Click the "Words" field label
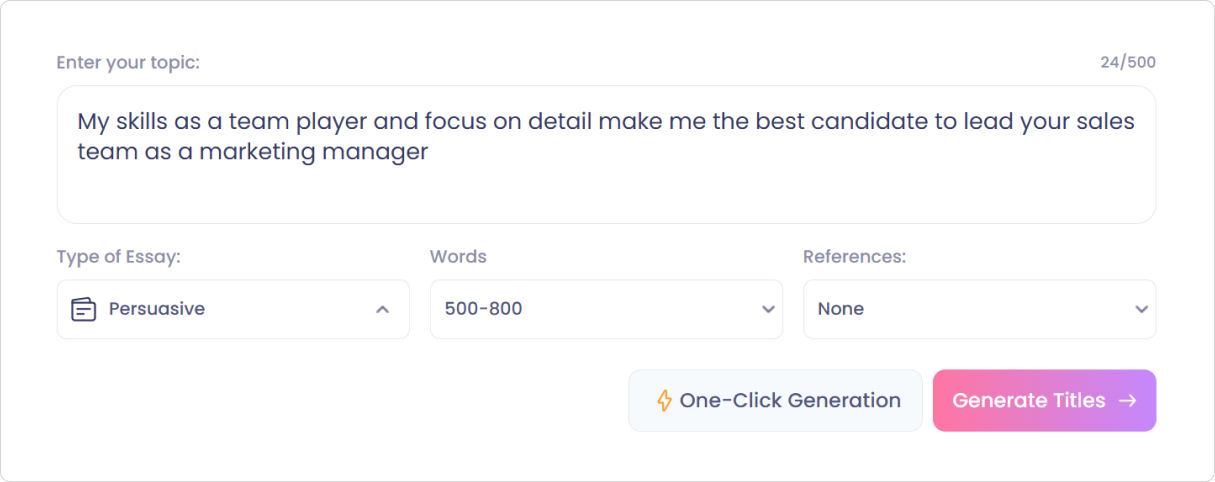Viewport: 1215px width, 482px height. 458,257
